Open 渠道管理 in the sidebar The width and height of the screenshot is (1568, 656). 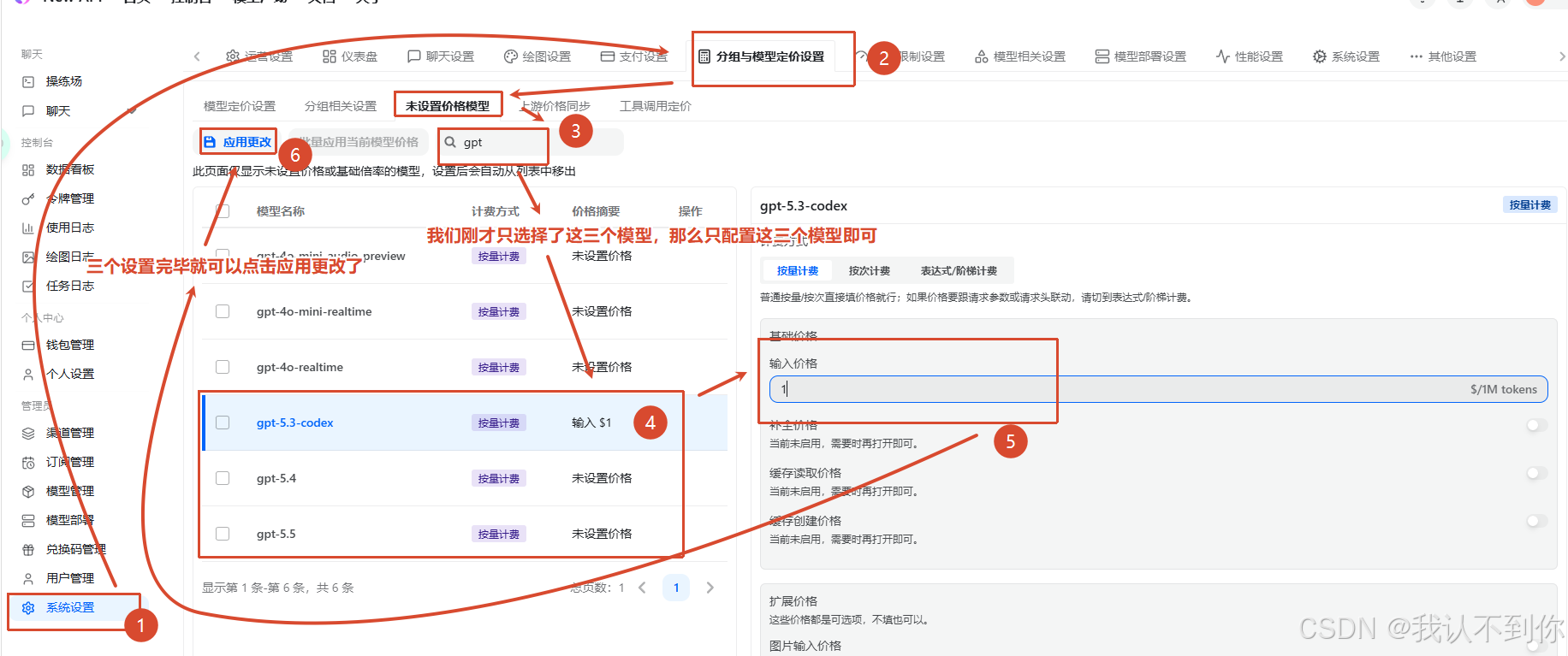pos(69,433)
